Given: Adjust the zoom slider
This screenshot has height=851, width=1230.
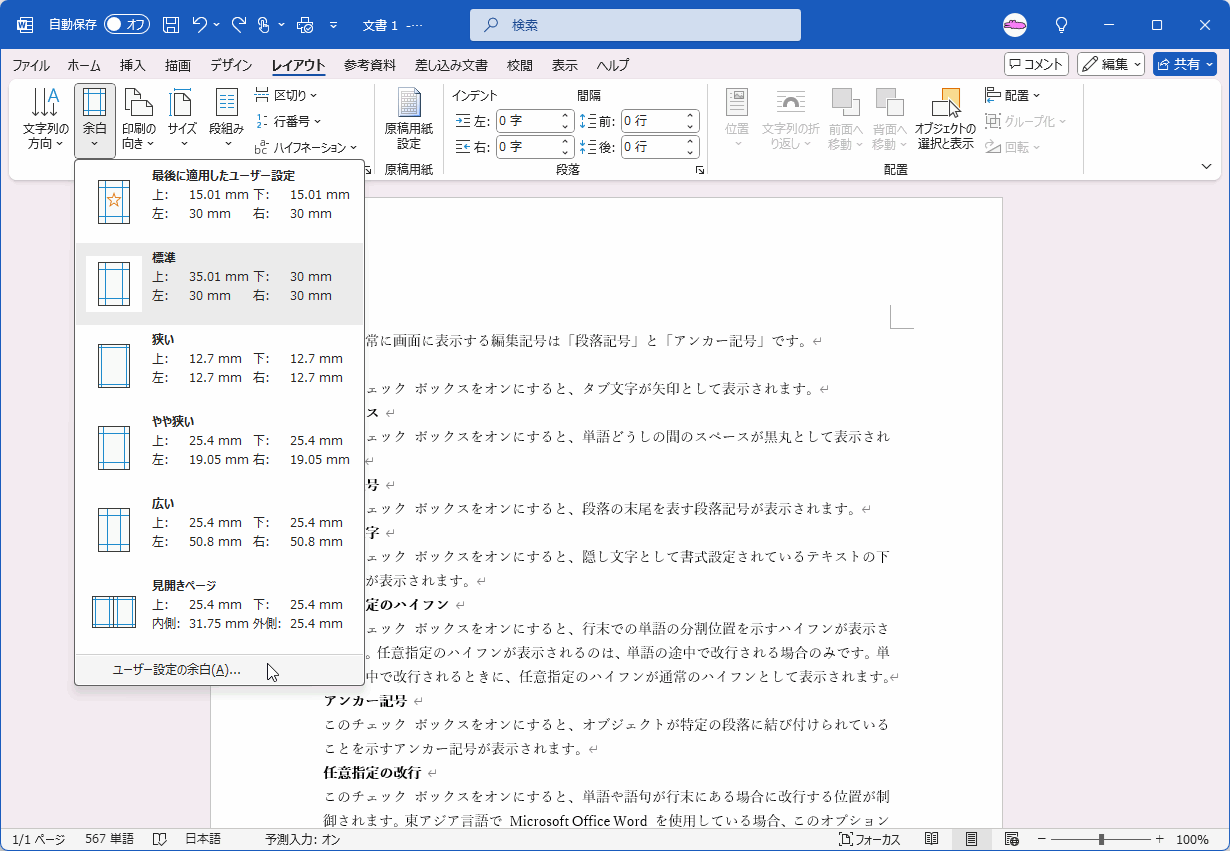Looking at the screenshot, I should click(x=1100, y=839).
